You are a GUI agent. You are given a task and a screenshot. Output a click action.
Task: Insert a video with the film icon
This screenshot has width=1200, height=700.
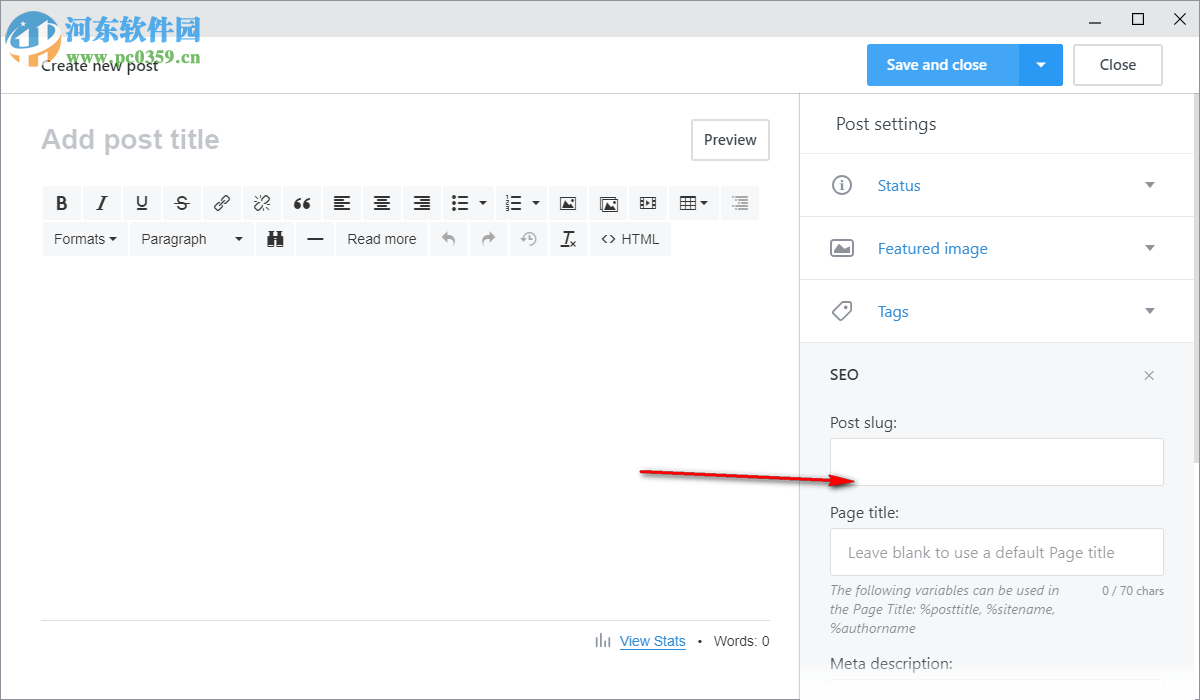[x=648, y=203]
